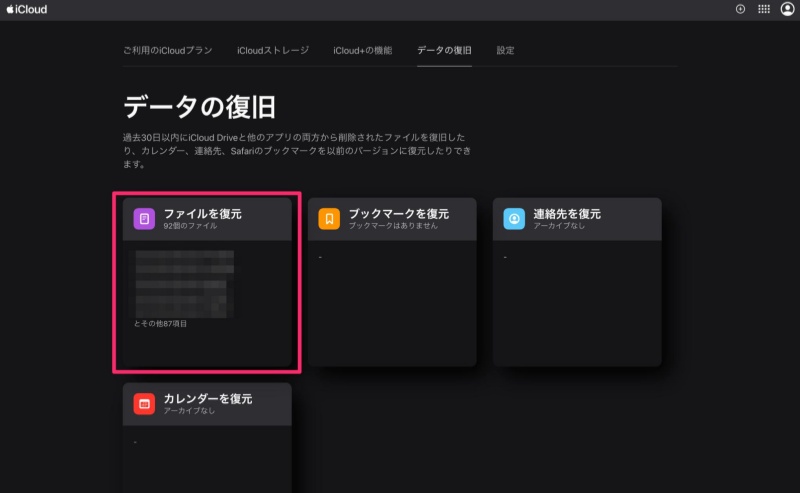Click the データの復旧 page heading

(199, 107)
